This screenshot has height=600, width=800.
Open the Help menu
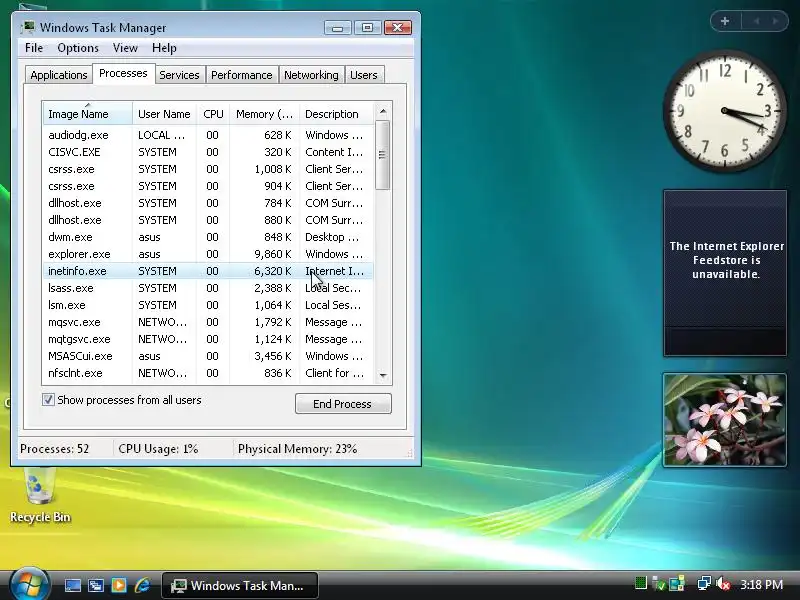click(164, 48)
